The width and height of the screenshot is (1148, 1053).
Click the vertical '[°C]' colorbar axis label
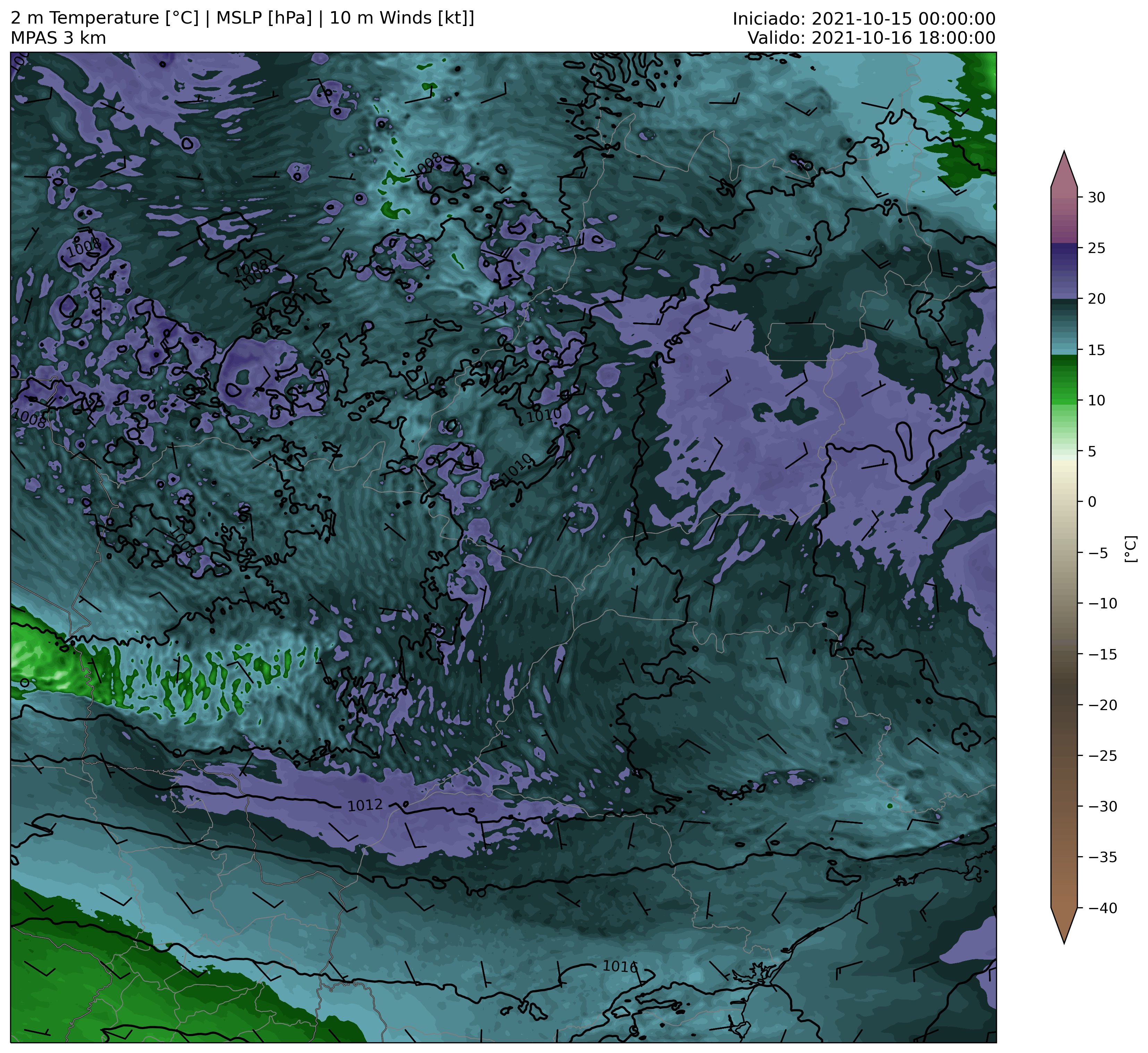coord(1130,549)
